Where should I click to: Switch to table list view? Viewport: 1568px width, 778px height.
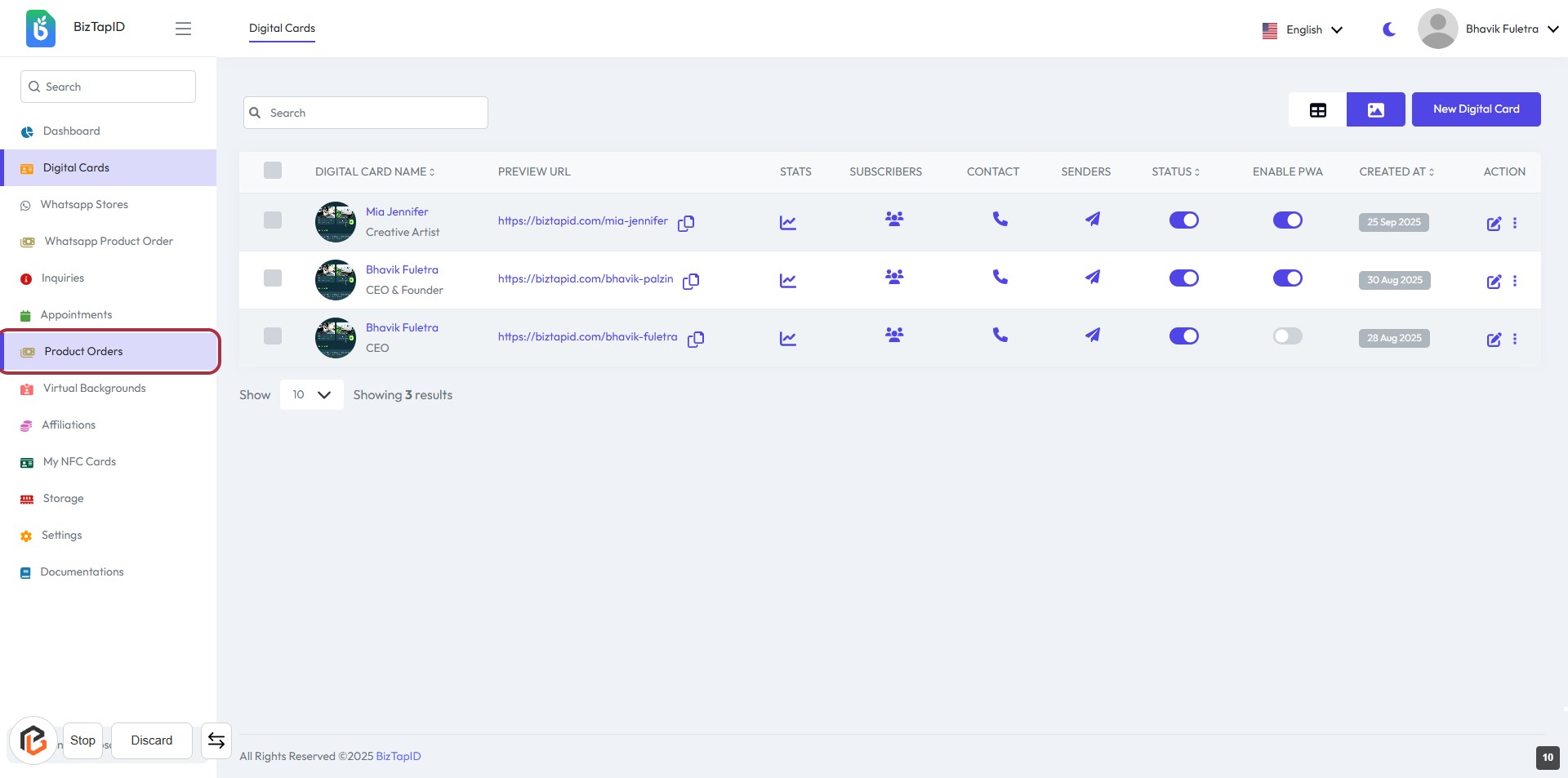[x=1317, y=110]
